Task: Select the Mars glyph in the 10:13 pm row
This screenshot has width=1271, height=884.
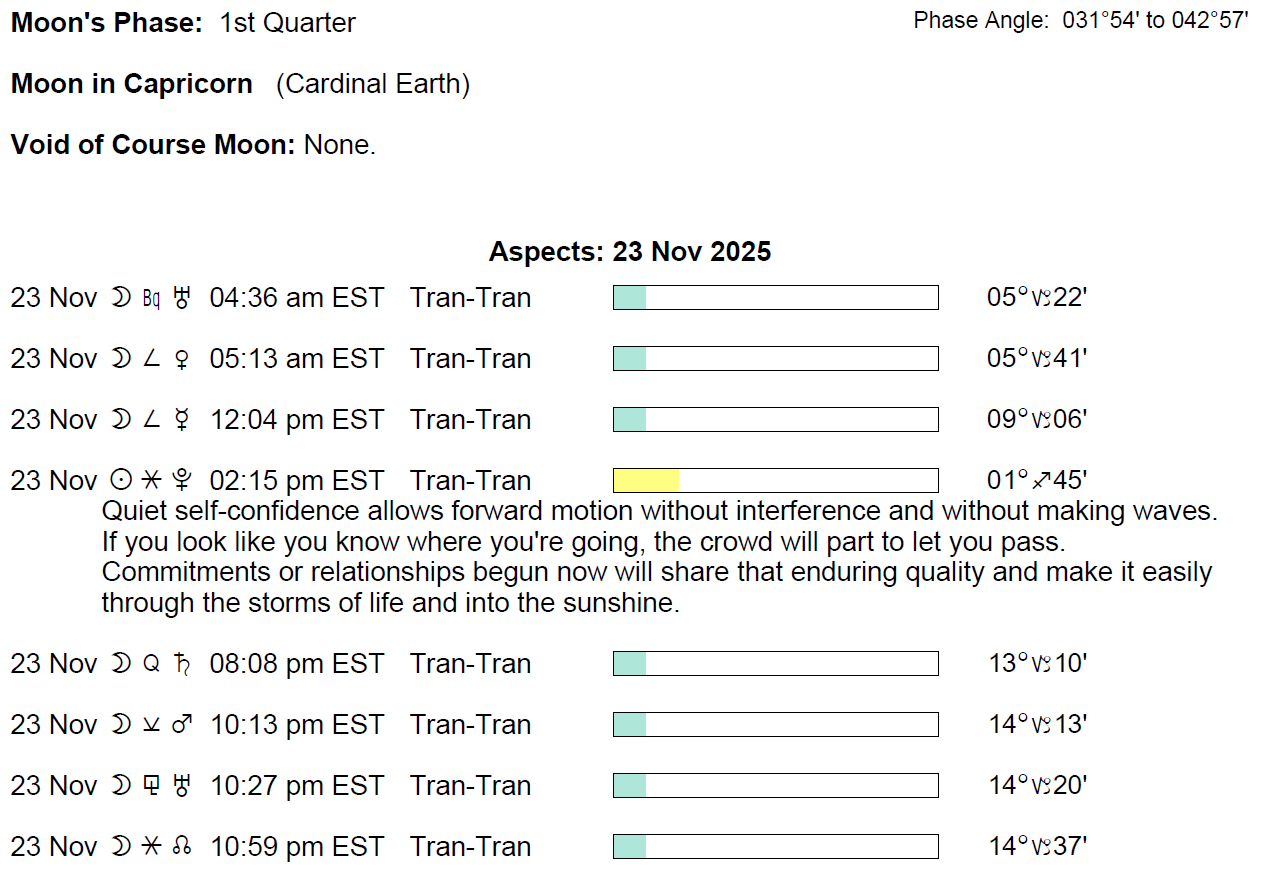Action: [182, 725]
